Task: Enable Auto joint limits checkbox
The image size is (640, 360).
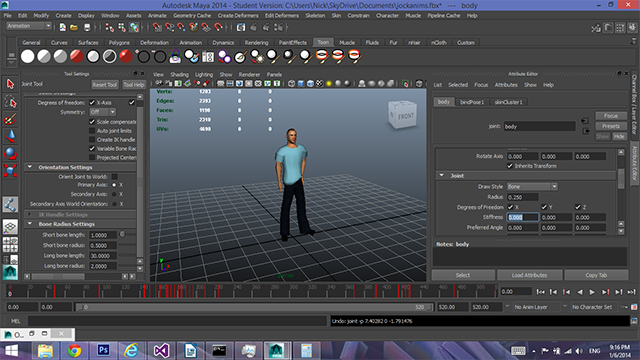Action: click(92, 131)
